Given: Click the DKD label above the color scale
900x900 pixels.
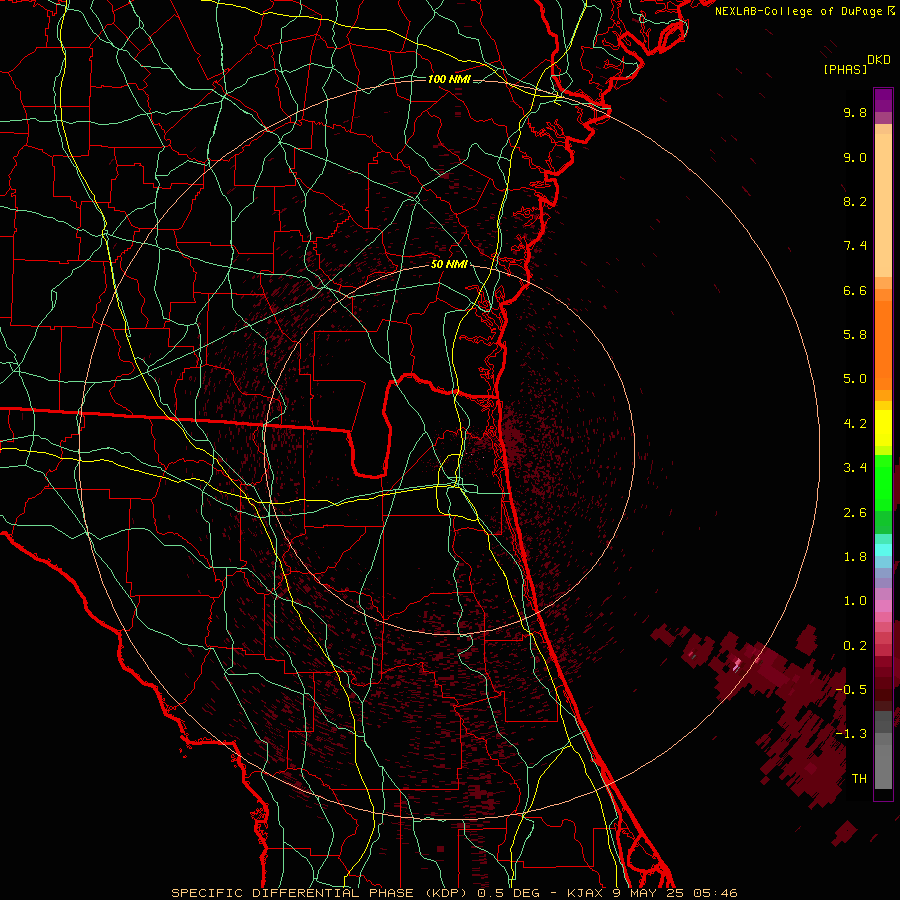Looking at the screenshot, I should point(879,60).
